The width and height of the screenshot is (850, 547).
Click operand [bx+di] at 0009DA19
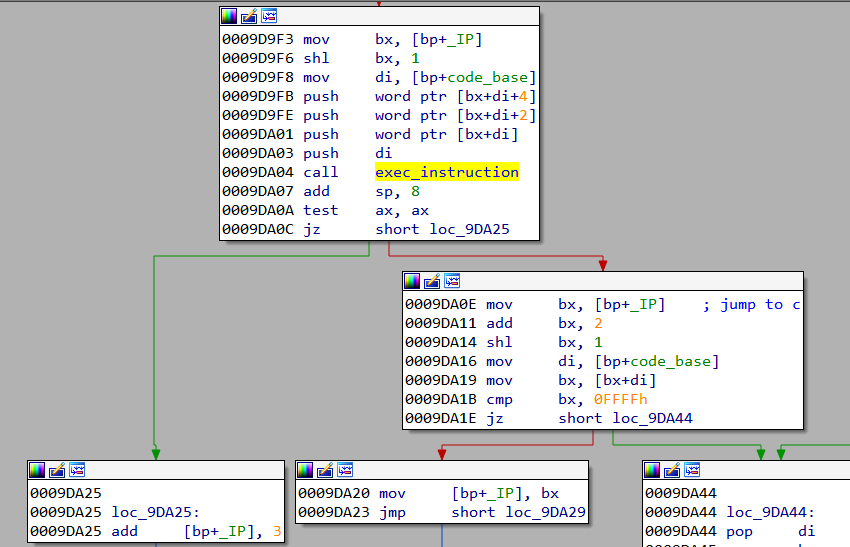pos(625,381)
